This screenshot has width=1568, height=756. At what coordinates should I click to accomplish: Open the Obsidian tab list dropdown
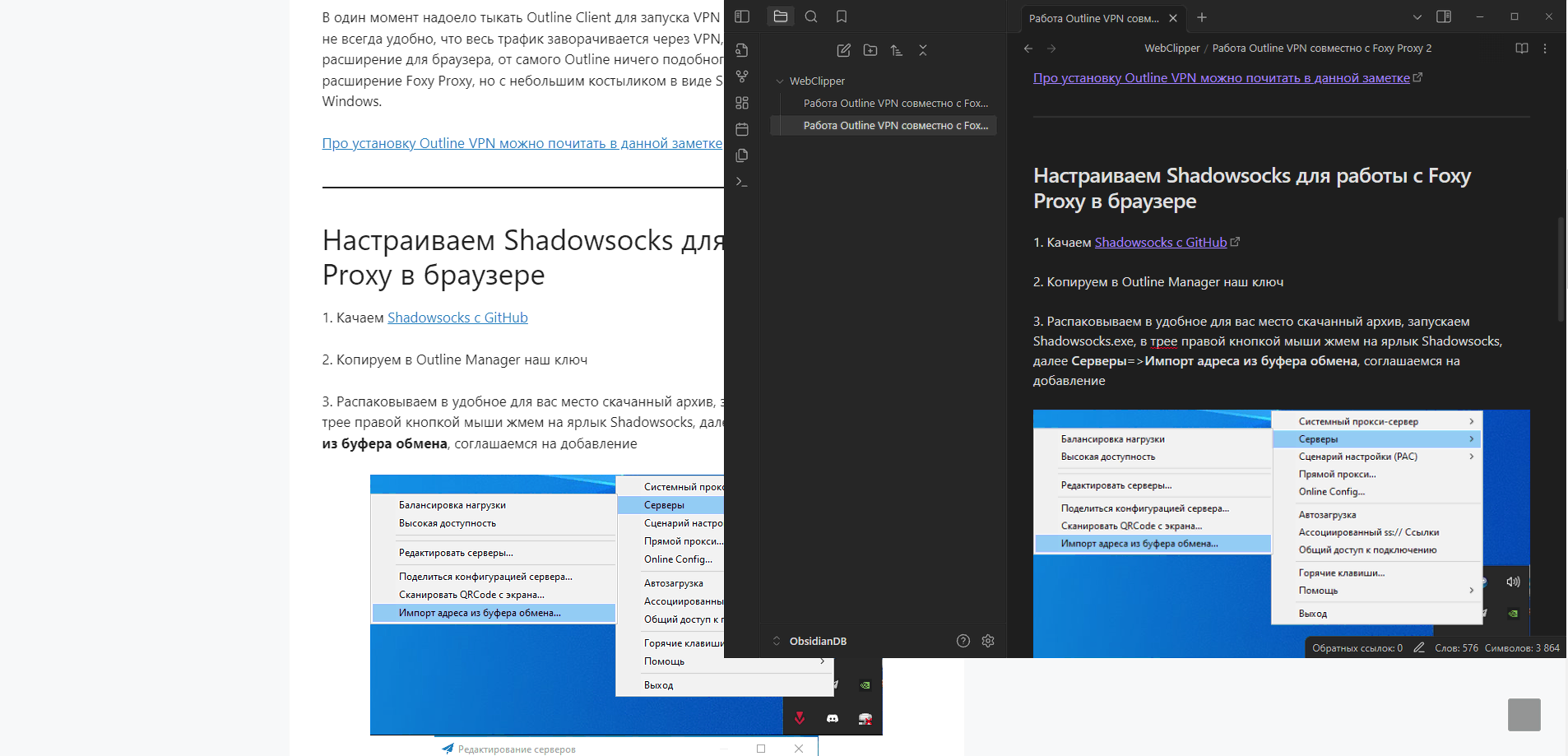click(x=1417, y=17)
